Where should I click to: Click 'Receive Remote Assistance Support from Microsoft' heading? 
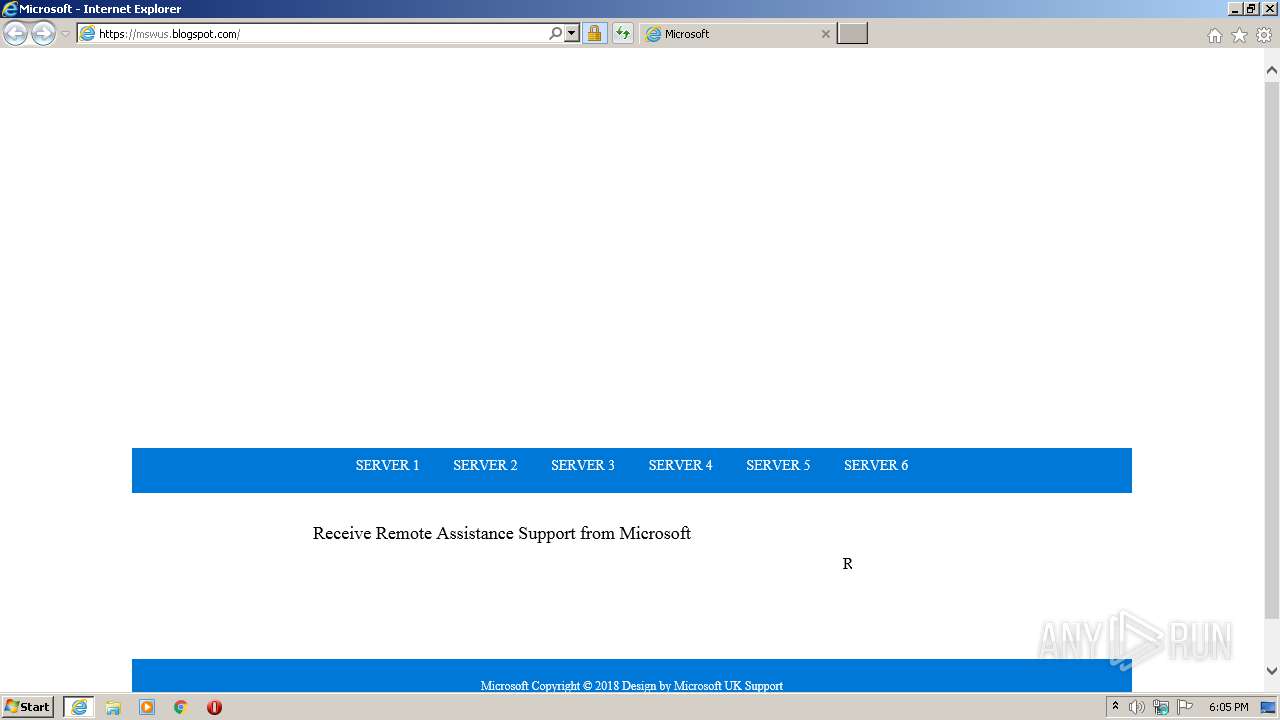[x=502, y=534]
